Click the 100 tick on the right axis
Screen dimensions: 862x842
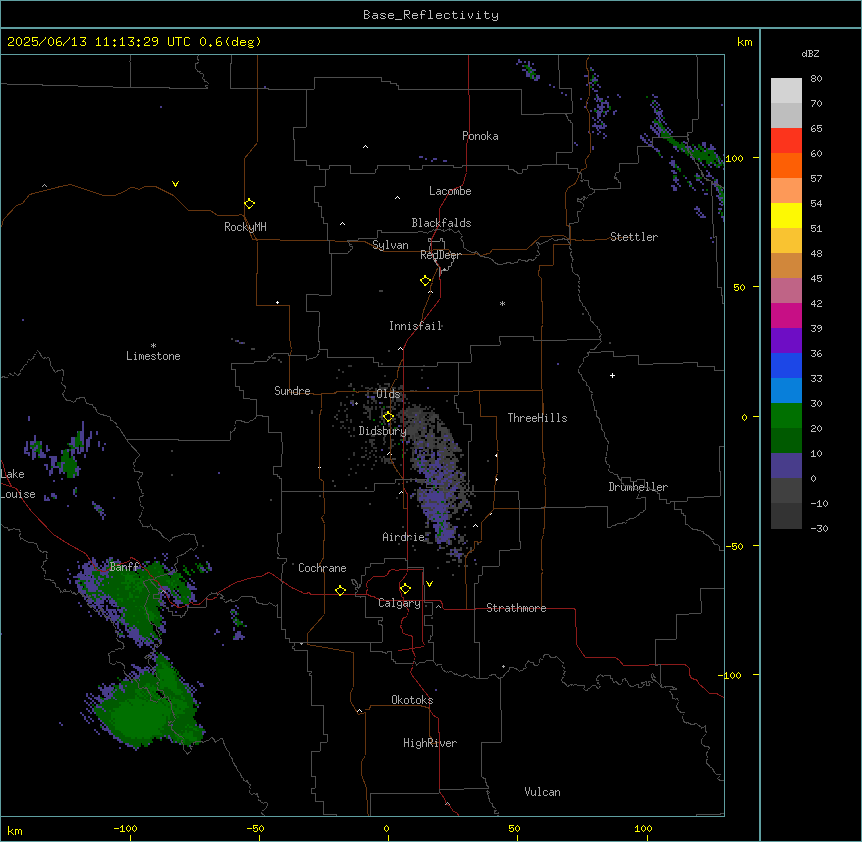[734, 158]
